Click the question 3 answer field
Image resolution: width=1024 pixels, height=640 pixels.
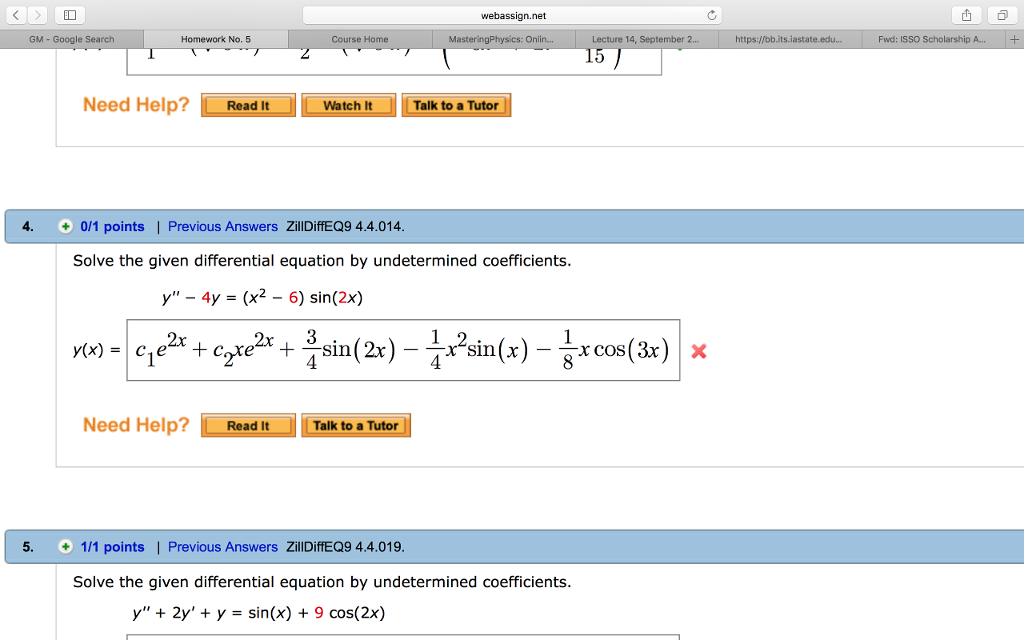(x=394, y=61)
